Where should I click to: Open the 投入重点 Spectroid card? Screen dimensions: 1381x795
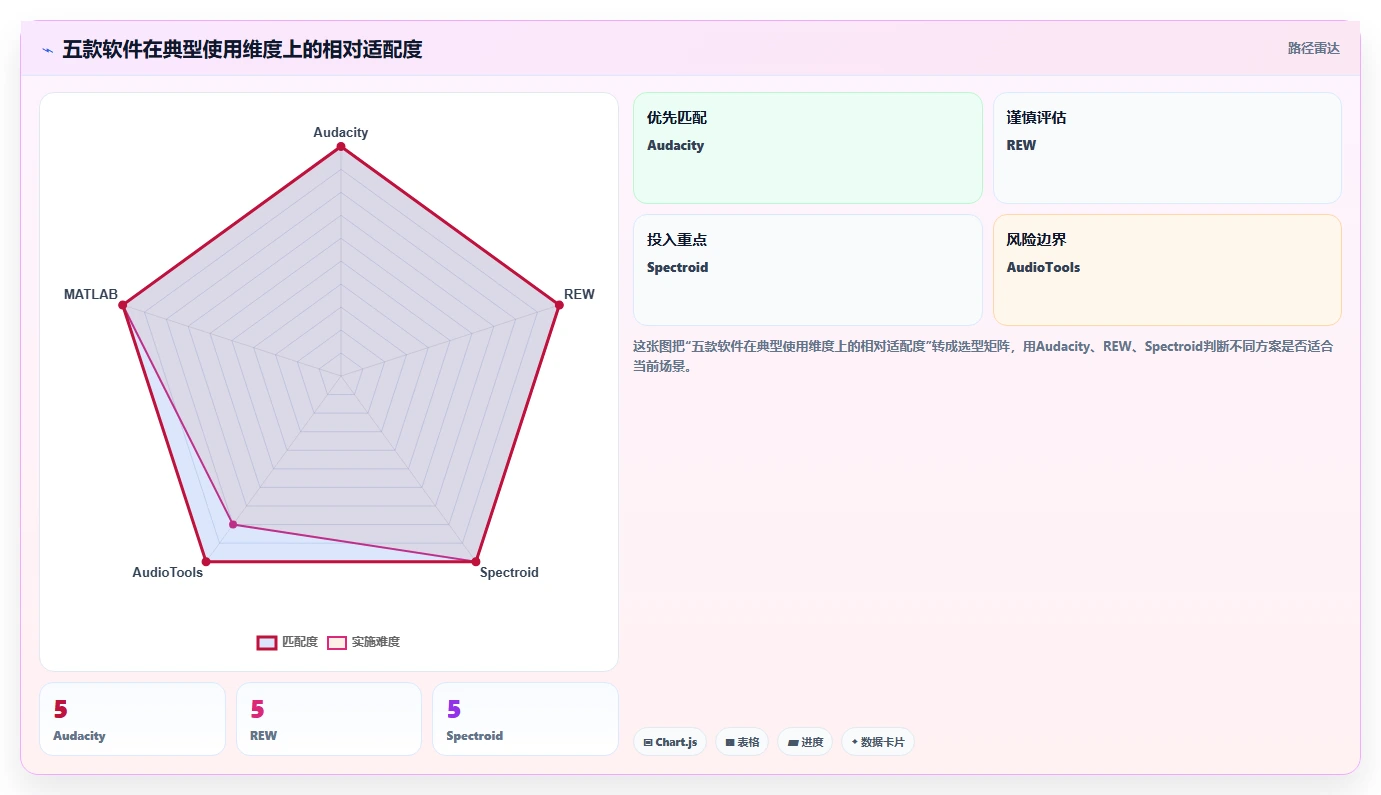pos(808,270)
